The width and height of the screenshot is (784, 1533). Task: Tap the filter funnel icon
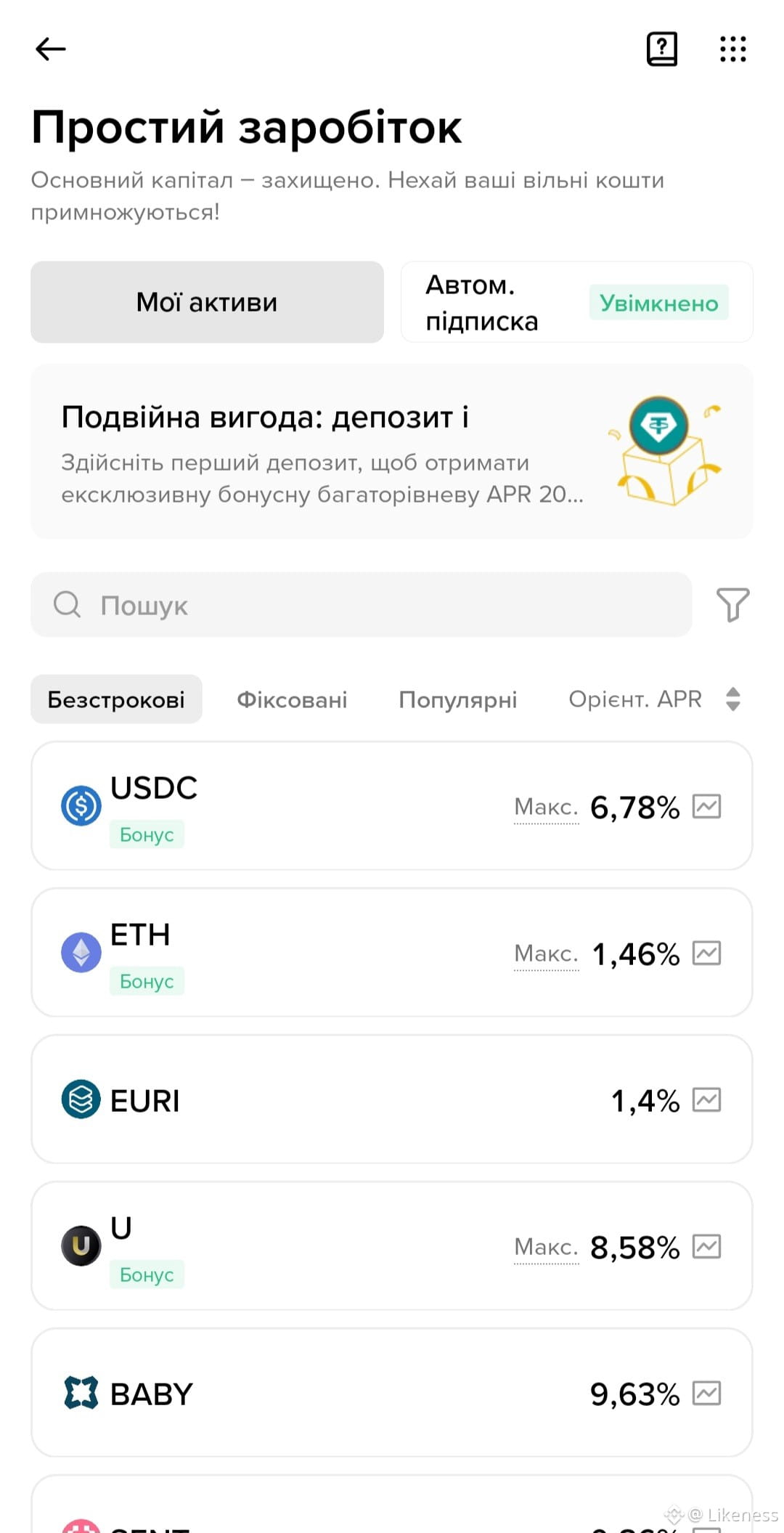coord(732,604)
